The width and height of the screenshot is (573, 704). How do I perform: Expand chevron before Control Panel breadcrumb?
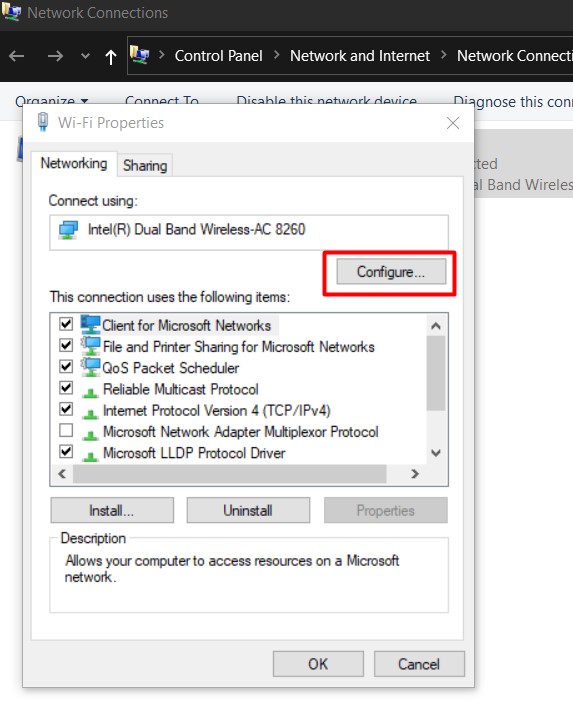pos(162,55)
